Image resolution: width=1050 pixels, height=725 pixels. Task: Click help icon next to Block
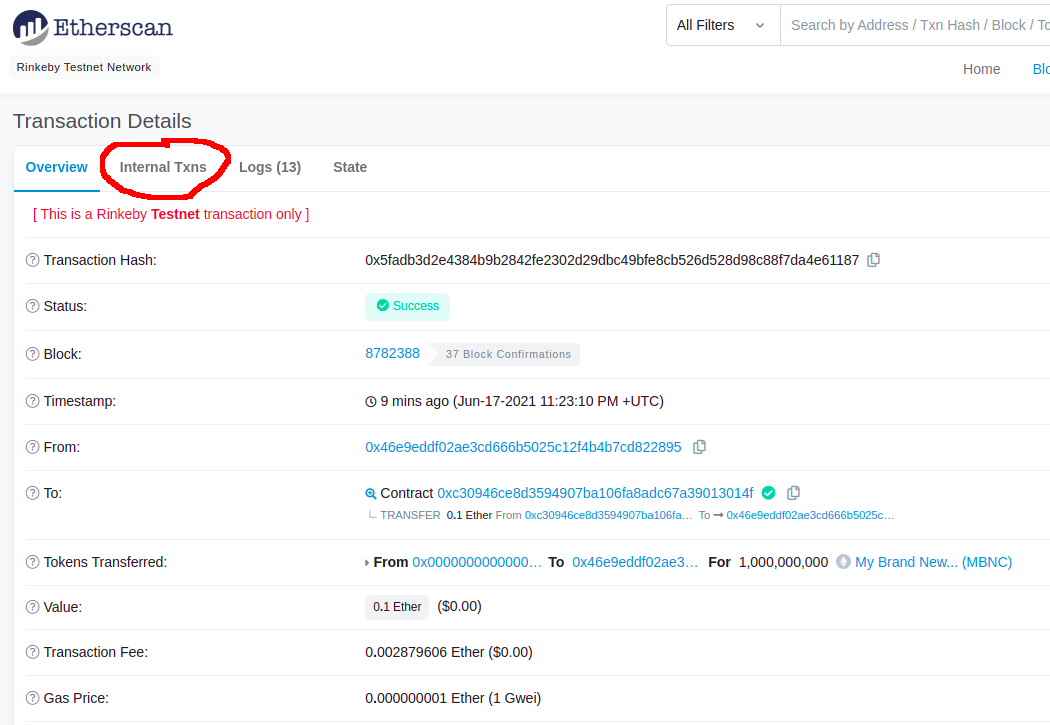click(x=32, y=353)
